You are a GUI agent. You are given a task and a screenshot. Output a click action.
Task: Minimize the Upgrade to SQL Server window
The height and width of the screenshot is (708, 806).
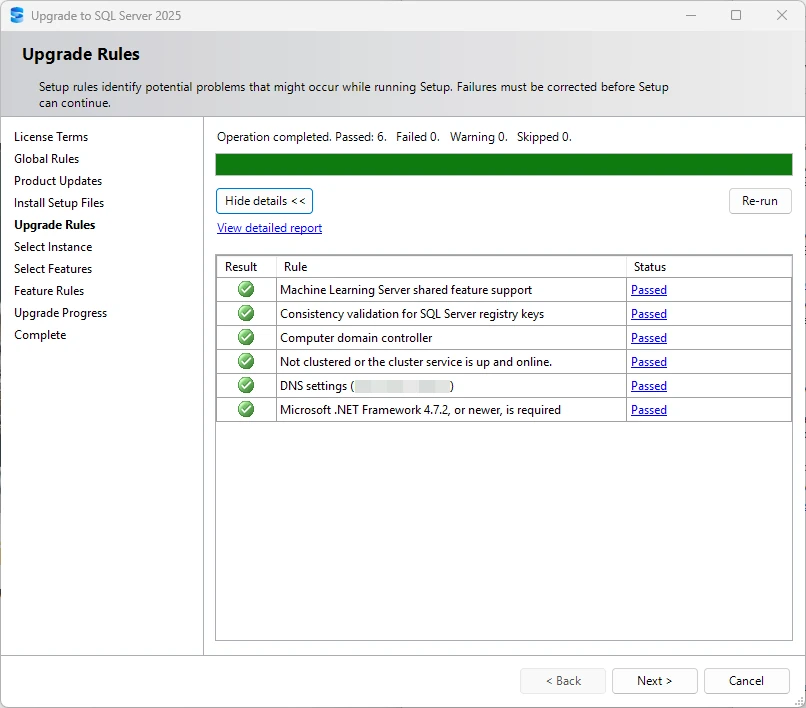691,15
